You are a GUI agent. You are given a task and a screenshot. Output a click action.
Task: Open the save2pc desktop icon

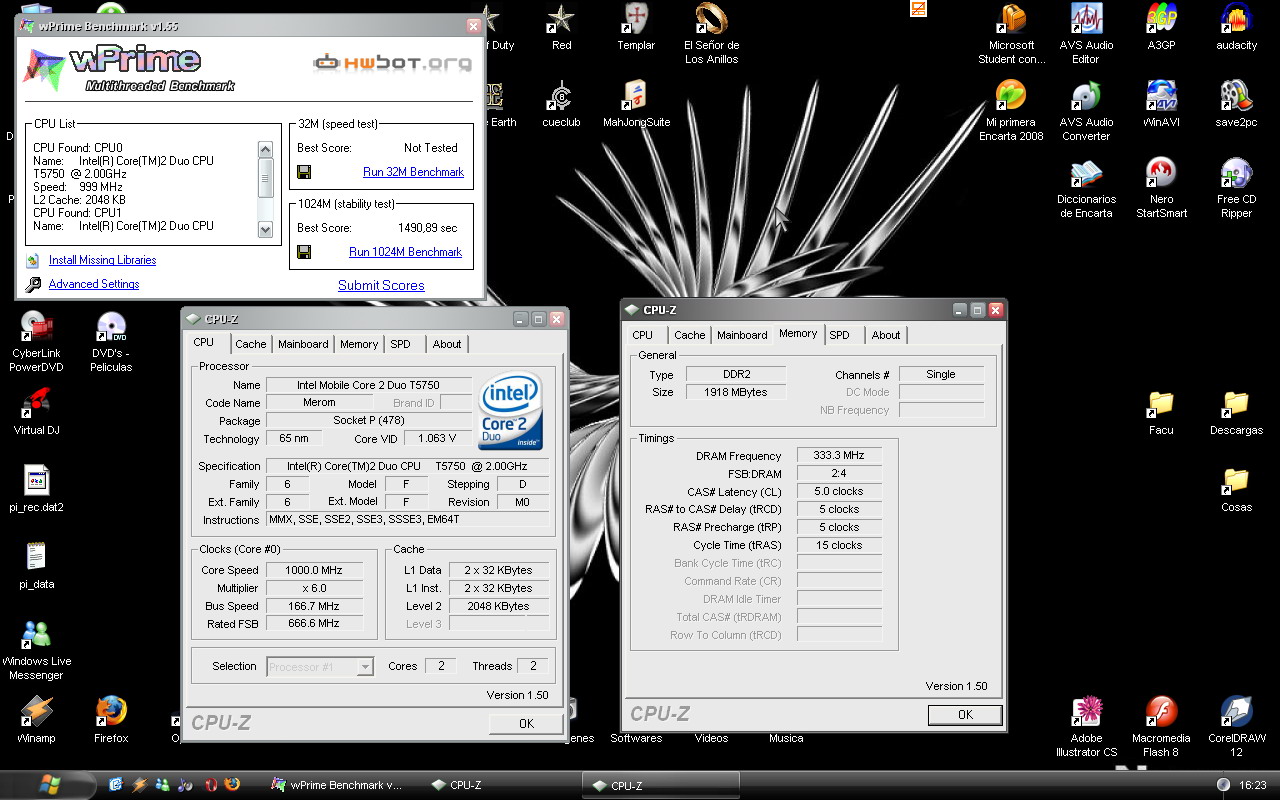[x=1236, y=104]
